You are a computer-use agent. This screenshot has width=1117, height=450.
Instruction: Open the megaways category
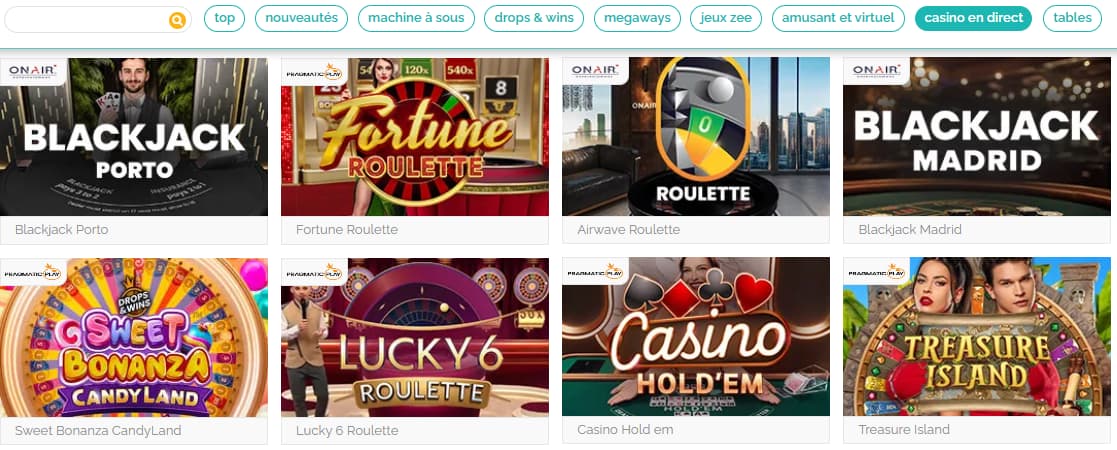[637, 19]
